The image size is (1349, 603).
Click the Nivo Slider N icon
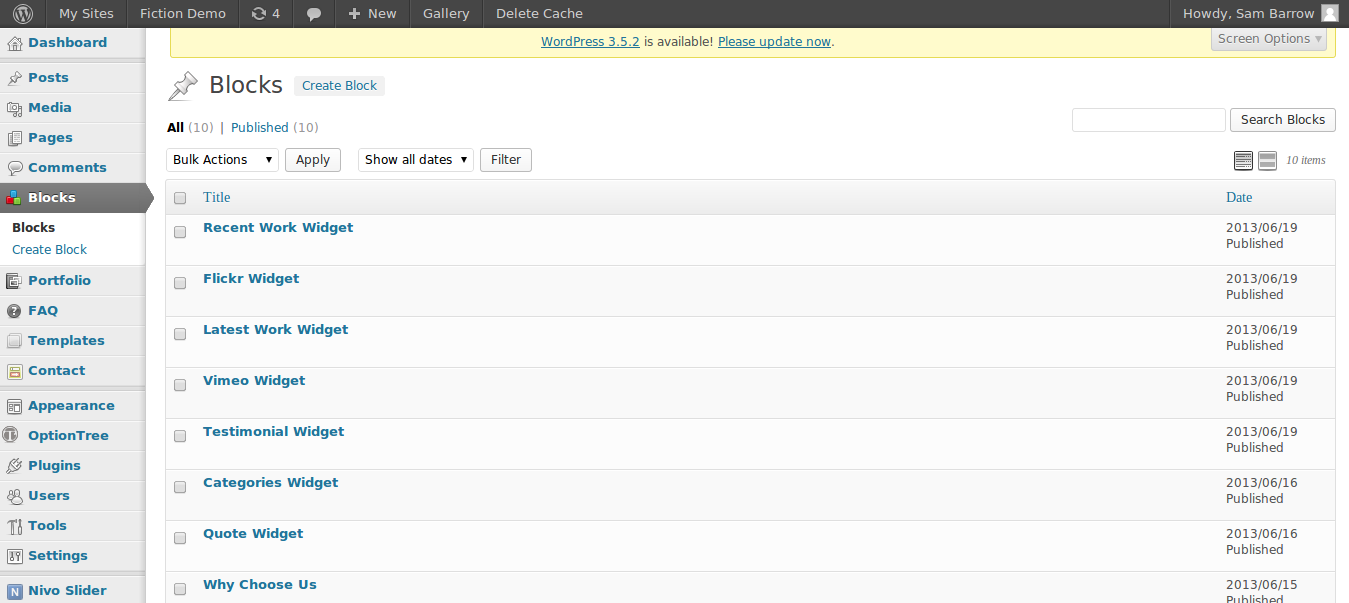pyautogui.click(x=14, y=591)
